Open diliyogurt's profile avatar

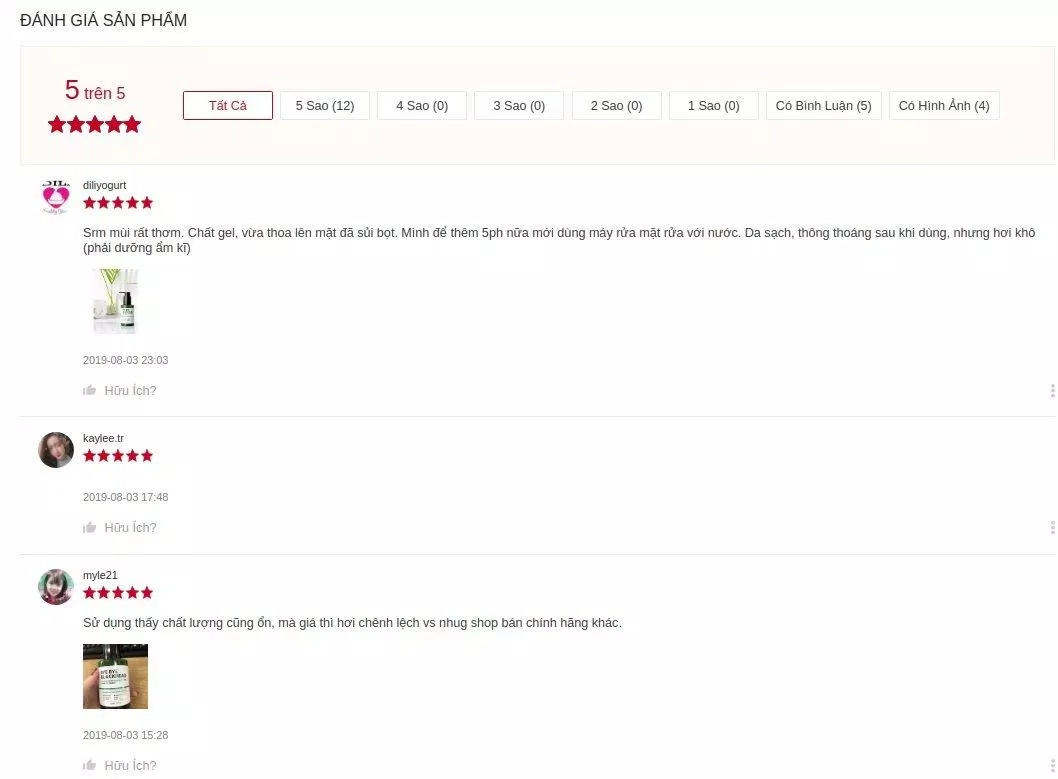(56, 196)
